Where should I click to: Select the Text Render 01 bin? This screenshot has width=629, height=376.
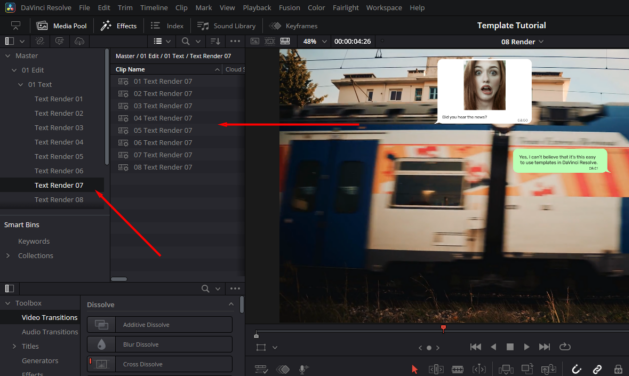(59, 99)
